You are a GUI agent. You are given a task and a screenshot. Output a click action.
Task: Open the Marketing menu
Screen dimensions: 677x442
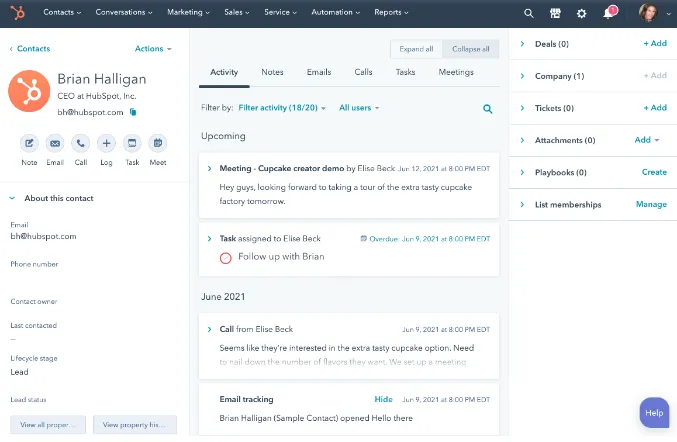point(188,13)
